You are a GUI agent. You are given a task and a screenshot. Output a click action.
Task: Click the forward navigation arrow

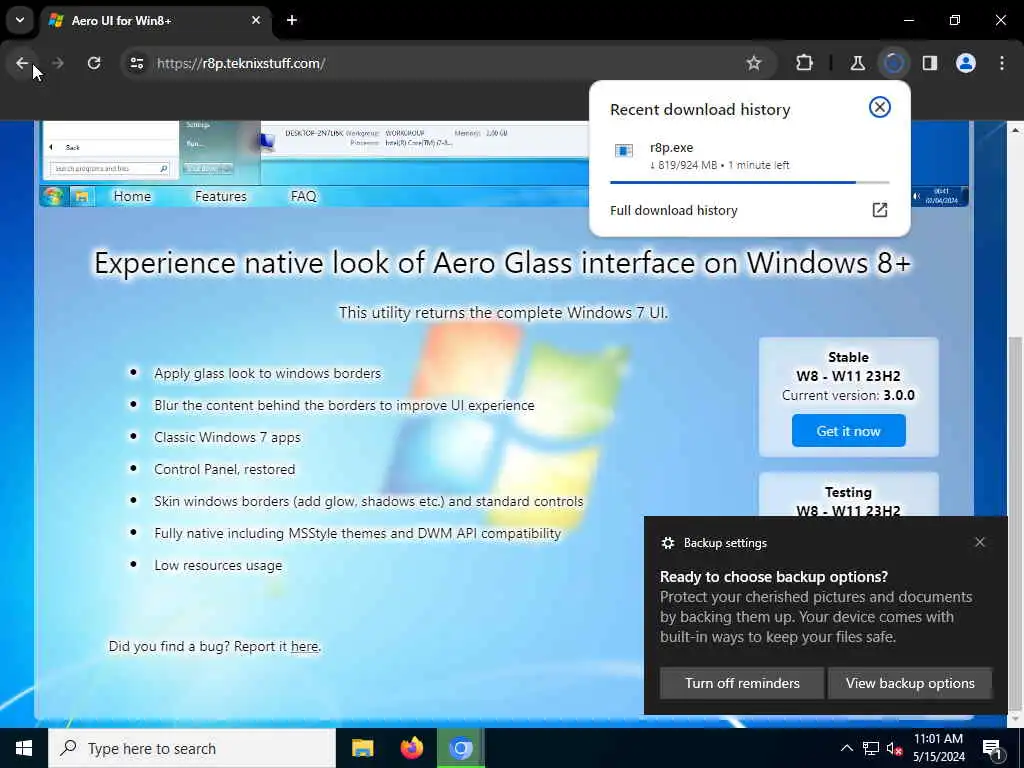coord(57,63)
